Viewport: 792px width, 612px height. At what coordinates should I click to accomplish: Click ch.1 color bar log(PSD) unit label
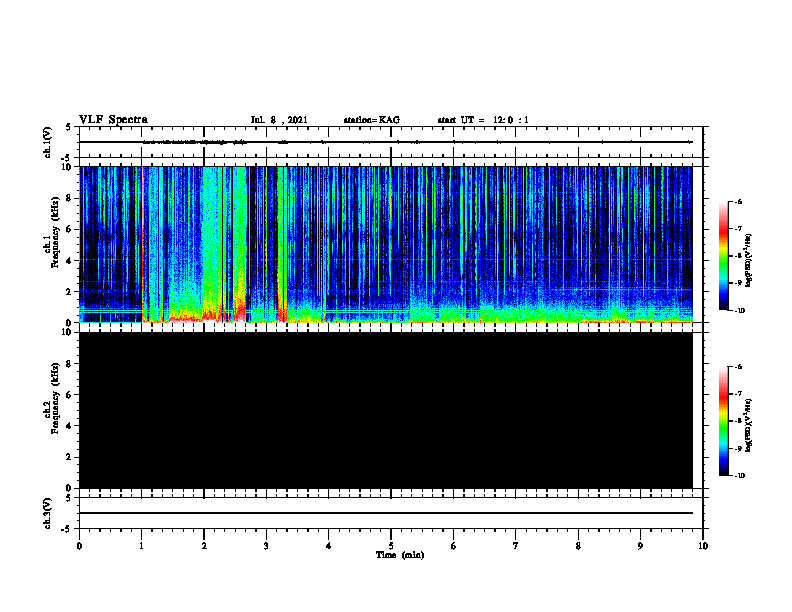[749, 260]
